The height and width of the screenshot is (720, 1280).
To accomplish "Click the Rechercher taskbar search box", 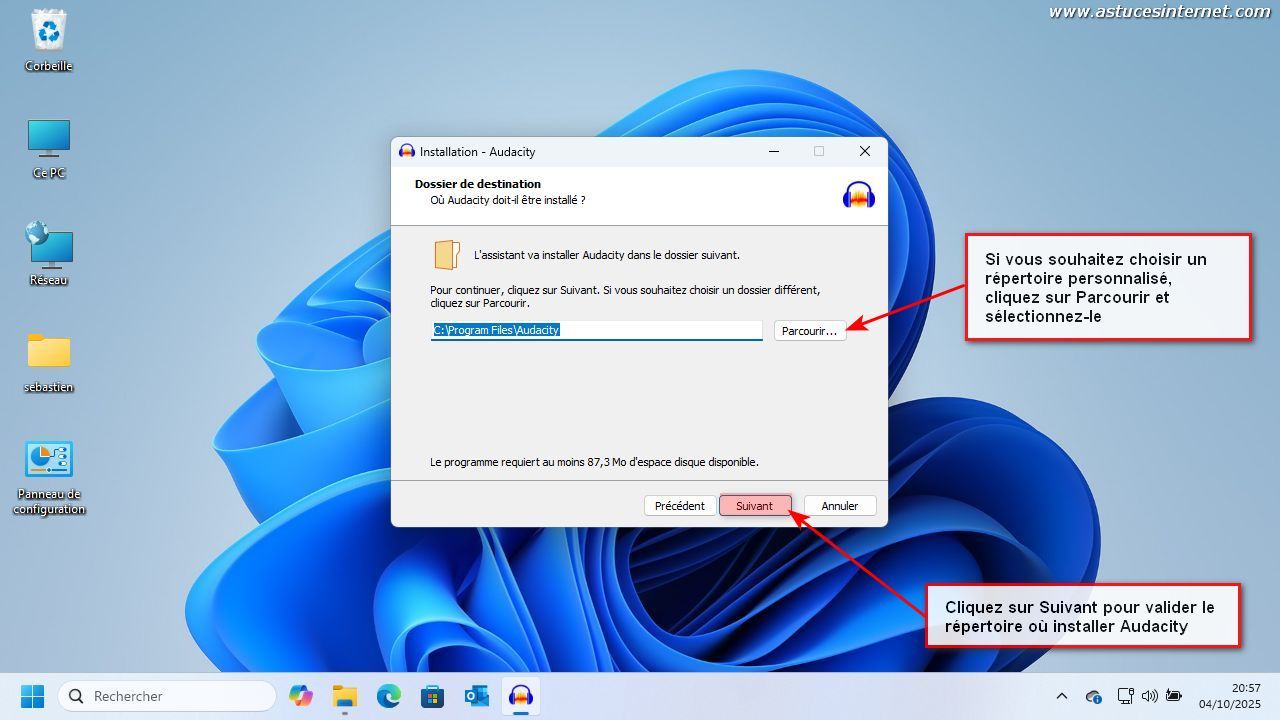I will 167,696.
